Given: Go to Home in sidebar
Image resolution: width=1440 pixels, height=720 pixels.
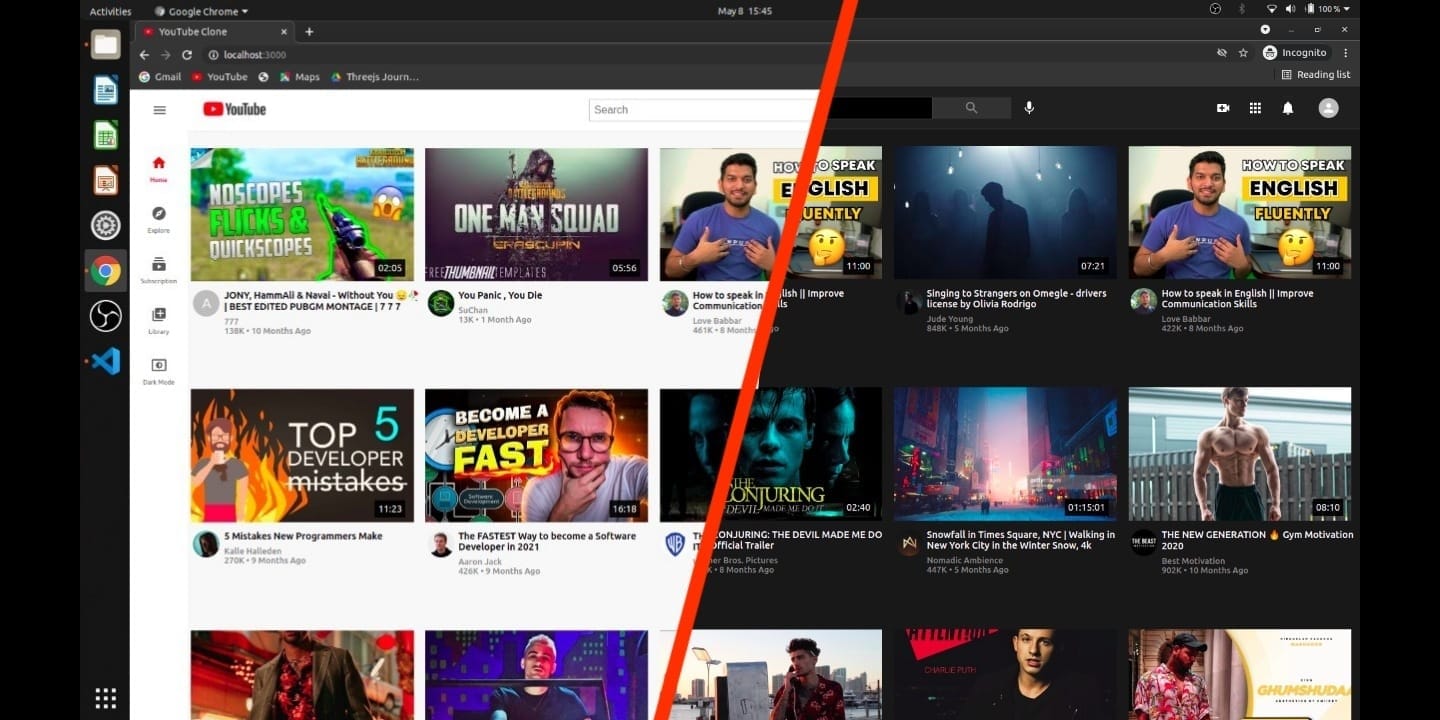Looking at the screenshot, I should [x=158, y=169].
